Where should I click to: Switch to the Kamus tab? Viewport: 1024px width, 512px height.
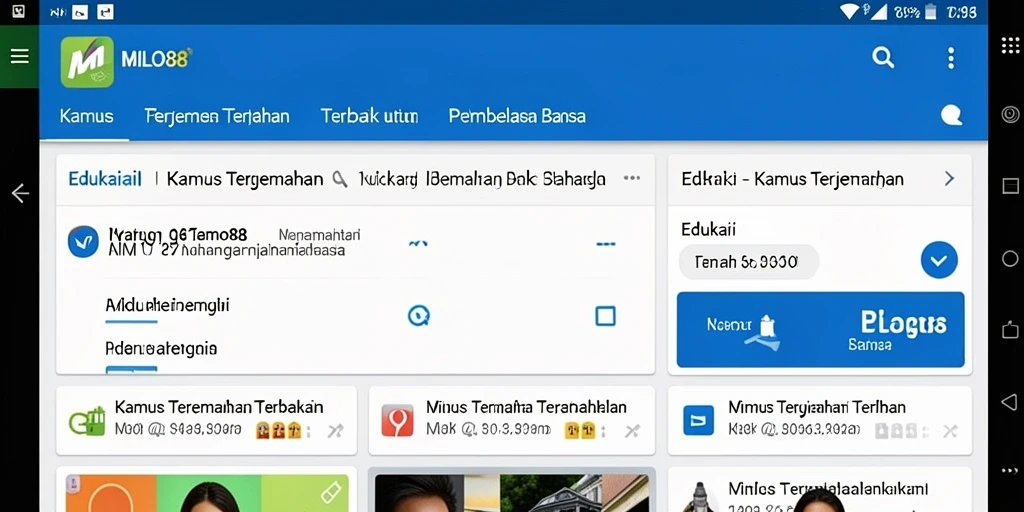[86, 116]
